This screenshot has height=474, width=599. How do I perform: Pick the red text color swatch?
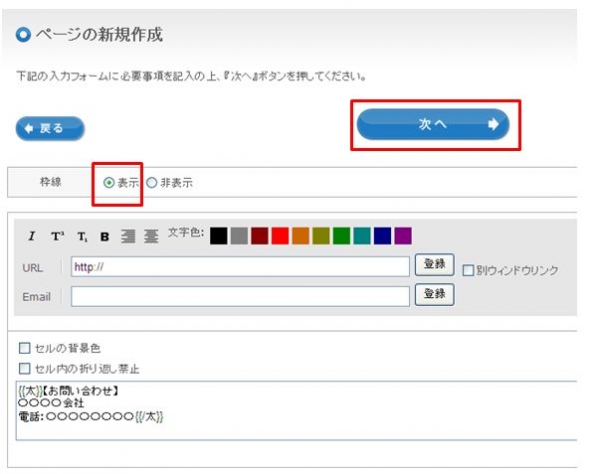[280, 236]
